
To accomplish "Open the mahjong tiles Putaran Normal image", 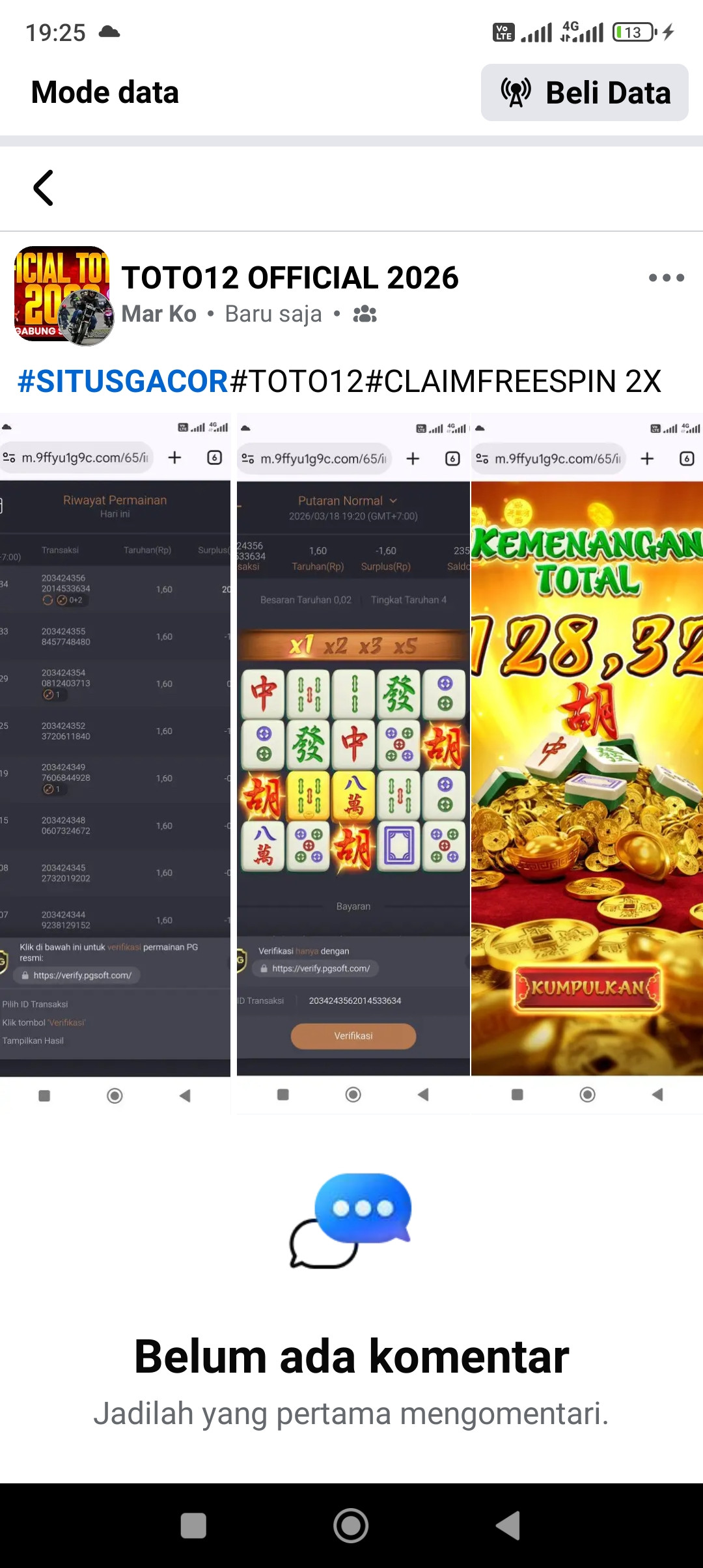I will 353,763.
